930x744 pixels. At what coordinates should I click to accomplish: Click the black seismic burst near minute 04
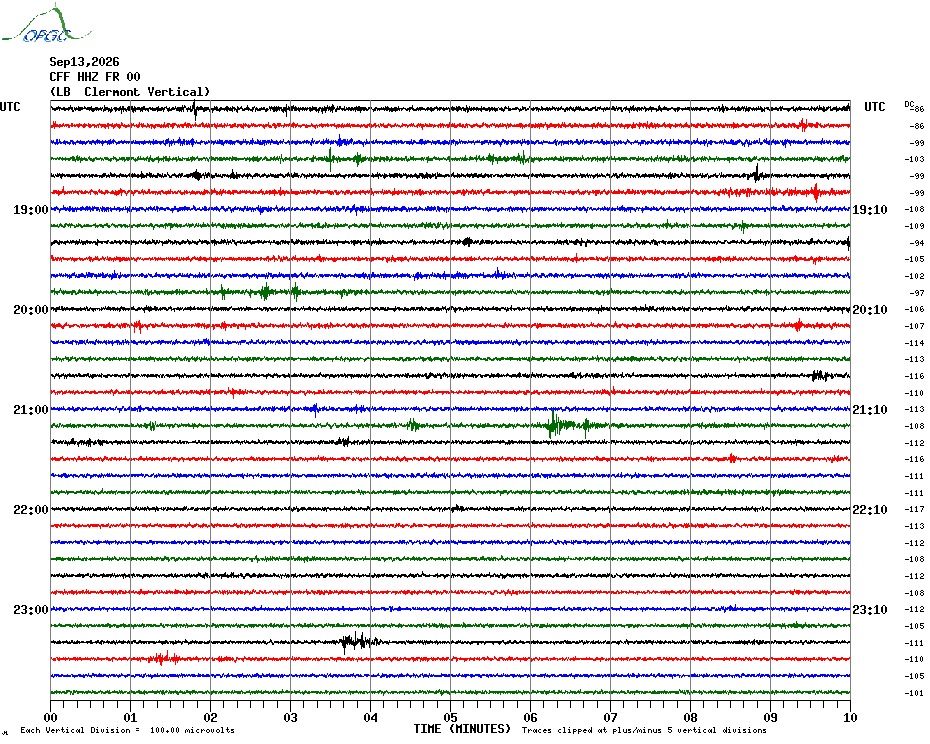pyautogui.click(x=360, y=641)
